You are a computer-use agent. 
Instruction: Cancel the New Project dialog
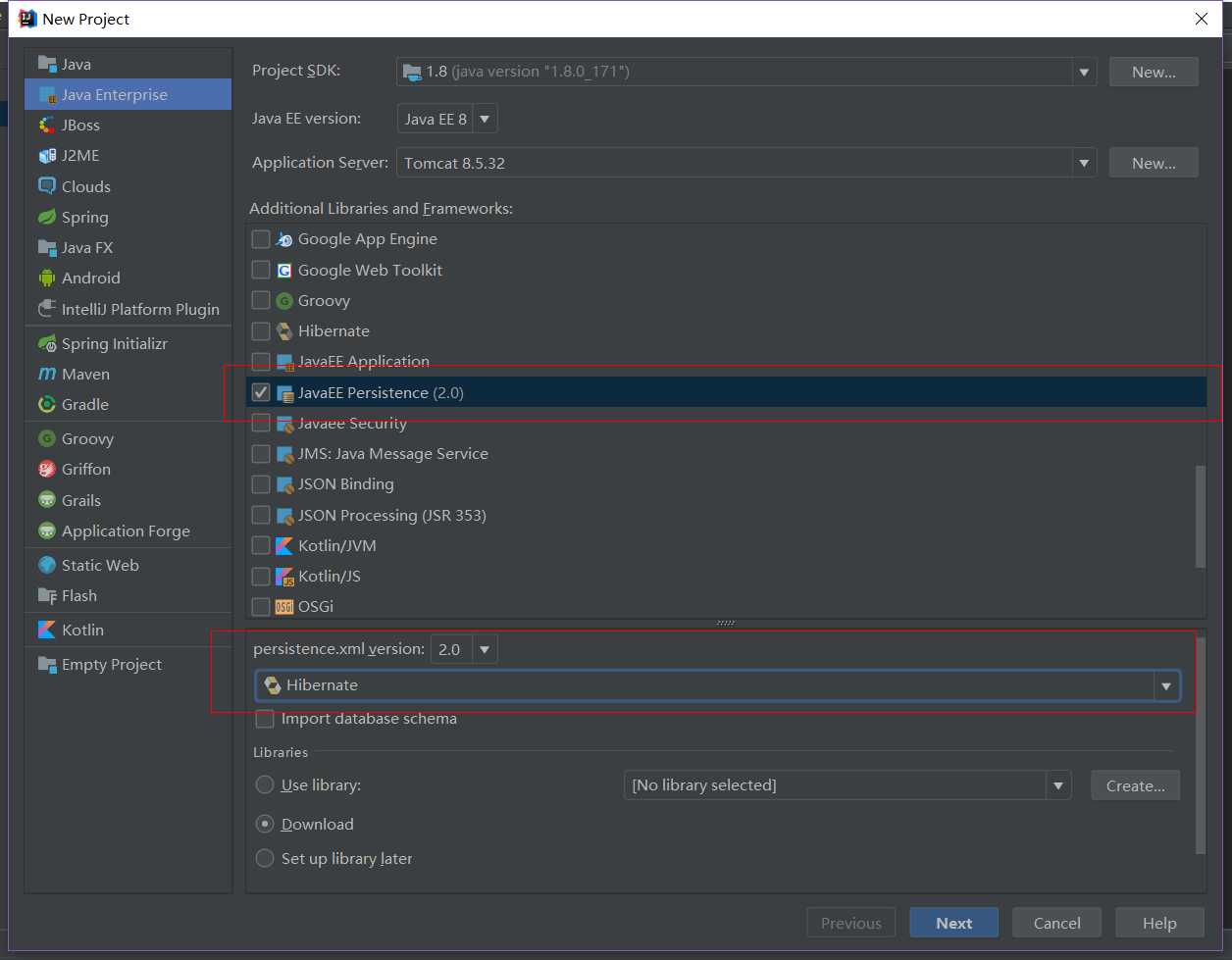pyautogui.click(x=1057, y=923)
